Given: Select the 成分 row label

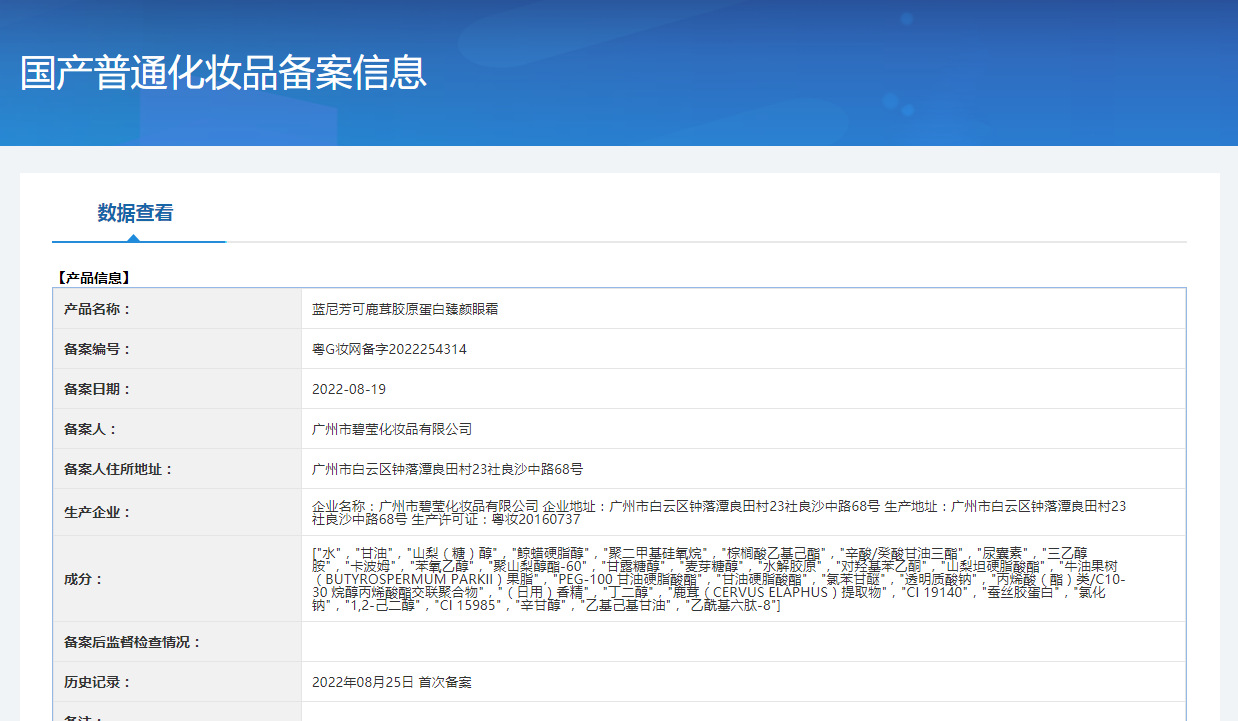Looking at the screenshot, I should (x=84, y=579).
